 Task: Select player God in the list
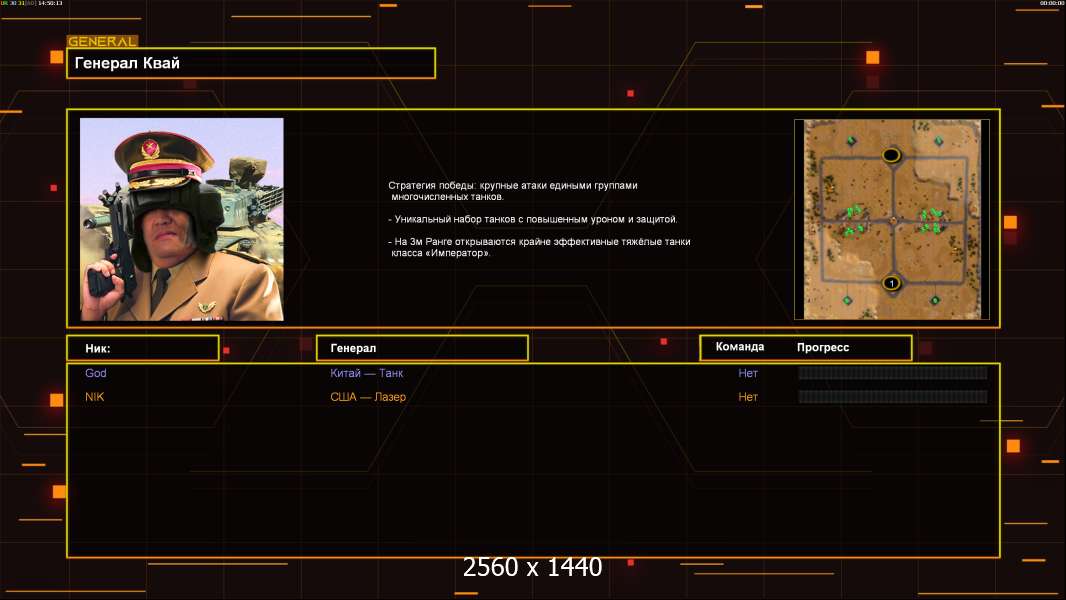pos(96,373)
